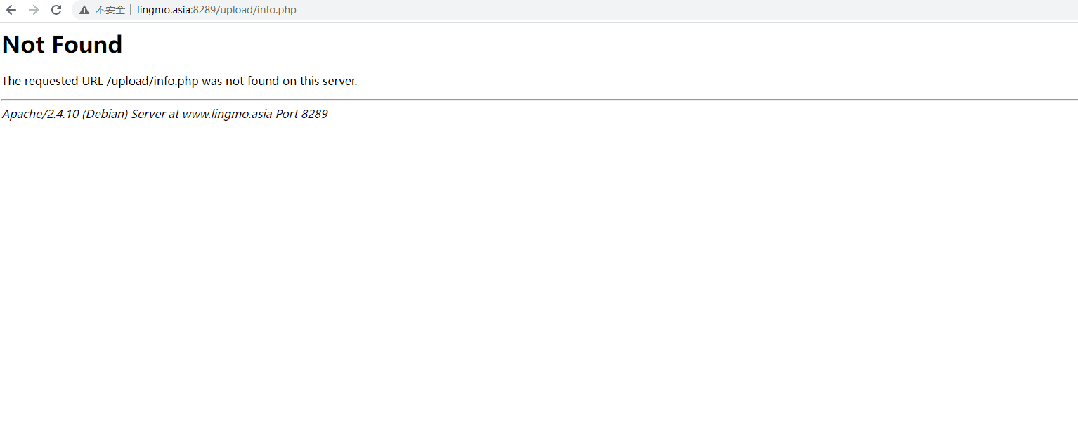
Task: Click the word "Server" in the signature
Action: (x=149, y=114)
